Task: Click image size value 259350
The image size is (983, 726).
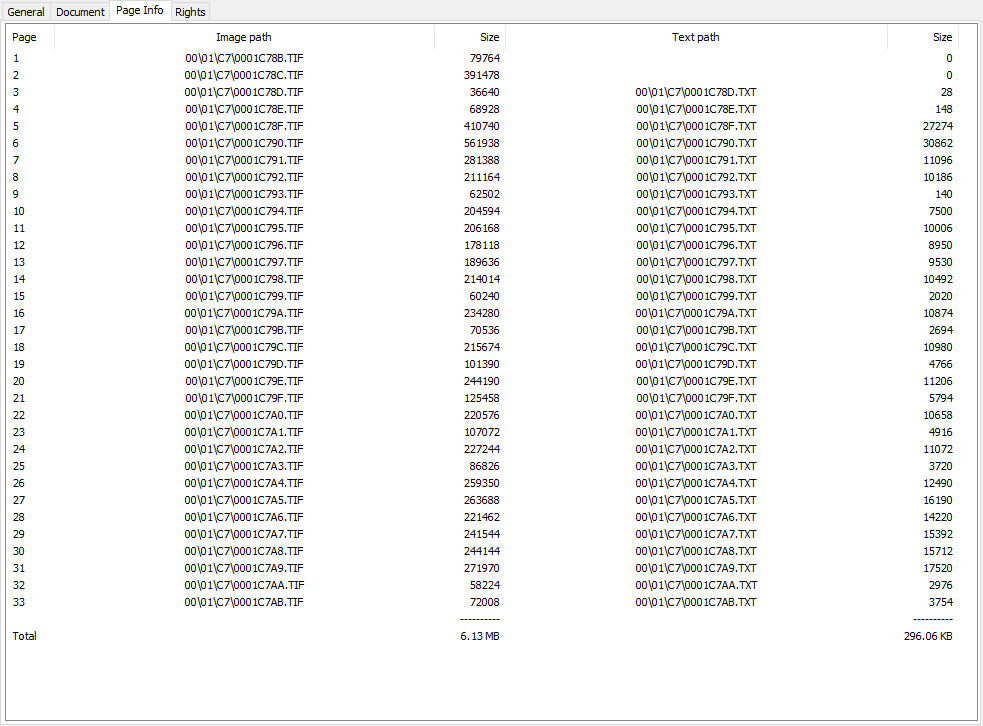Action: click(x=481, y=483)
